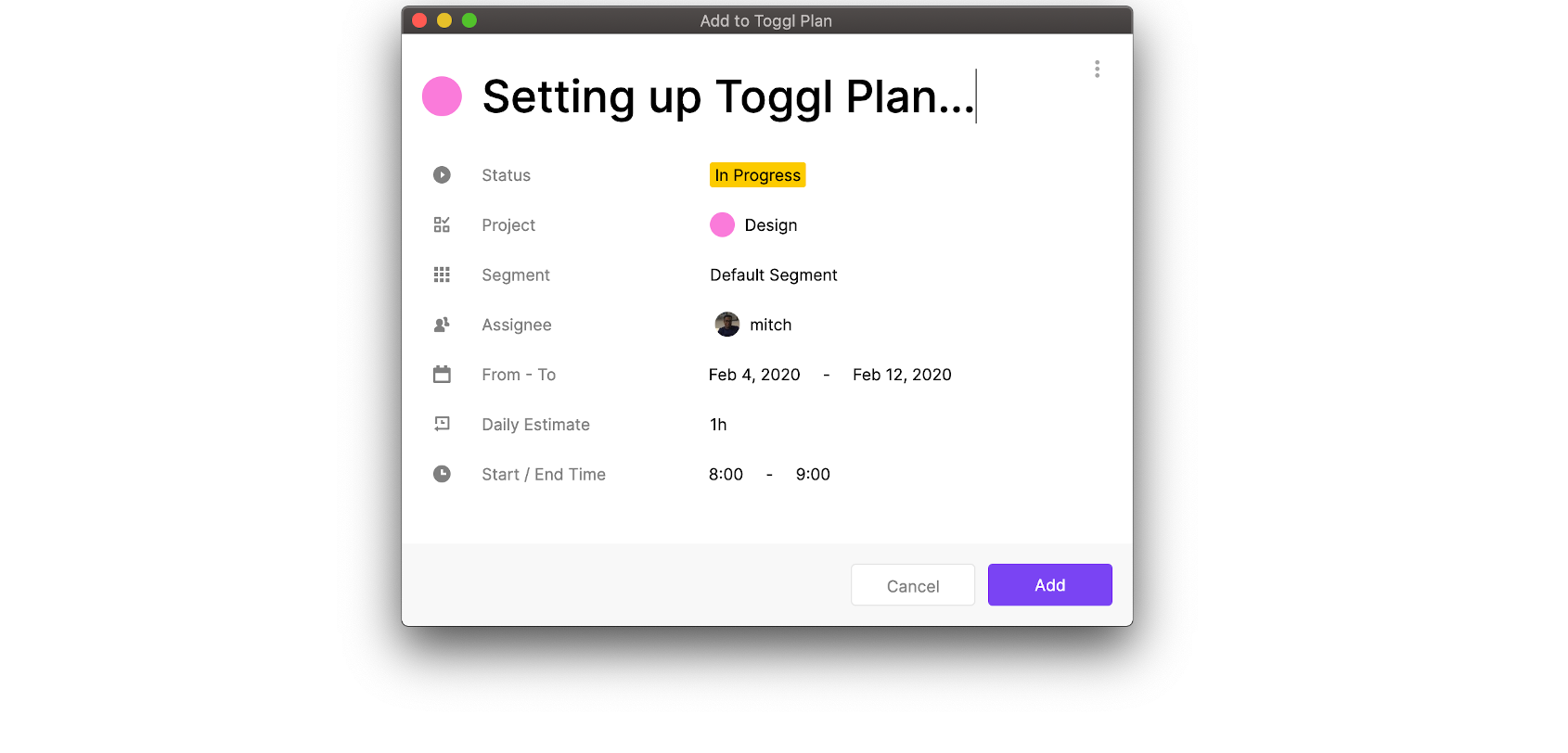Open the Default Segment selector

point(773,274)
